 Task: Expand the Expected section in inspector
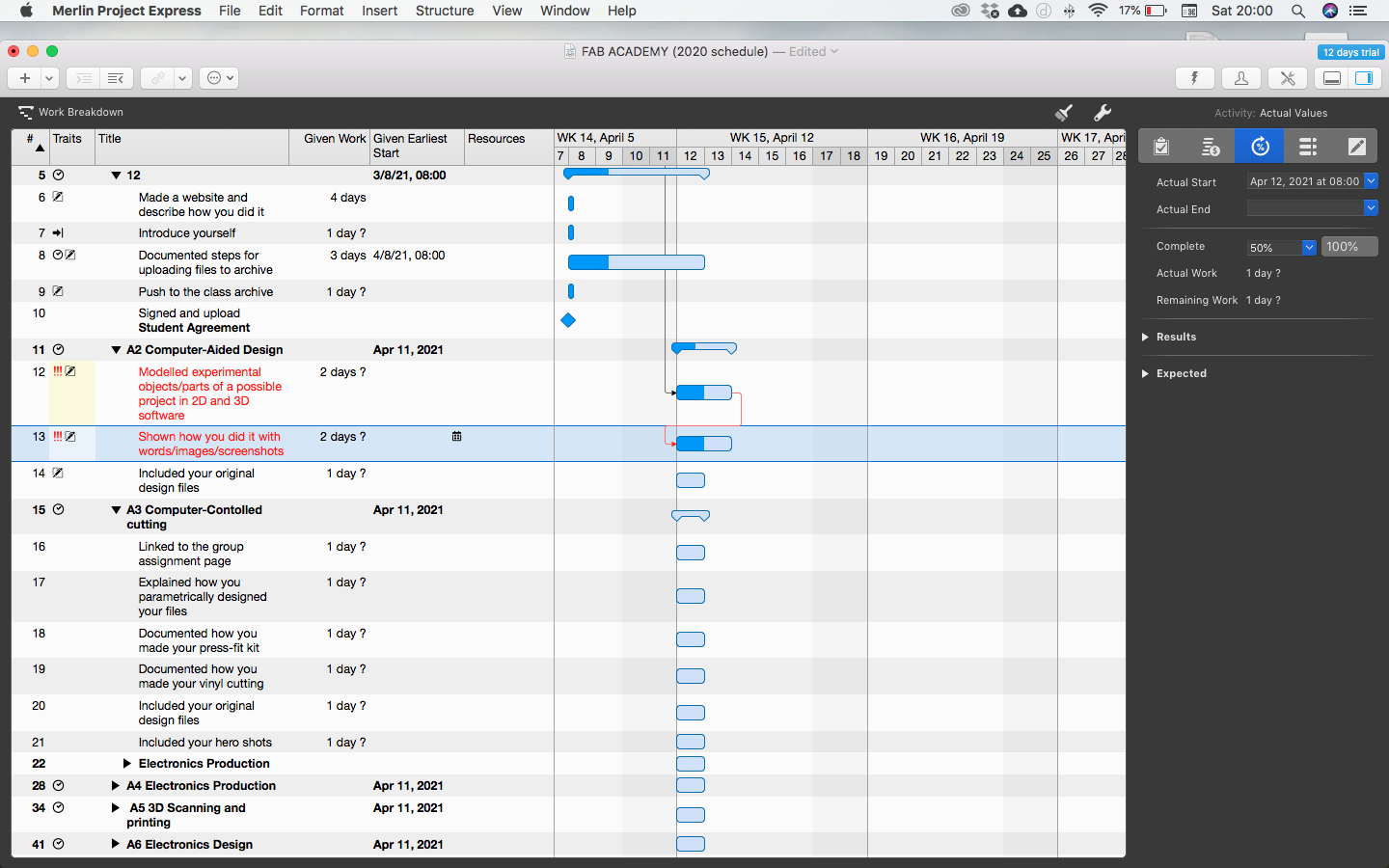[x=1146, y=373]
